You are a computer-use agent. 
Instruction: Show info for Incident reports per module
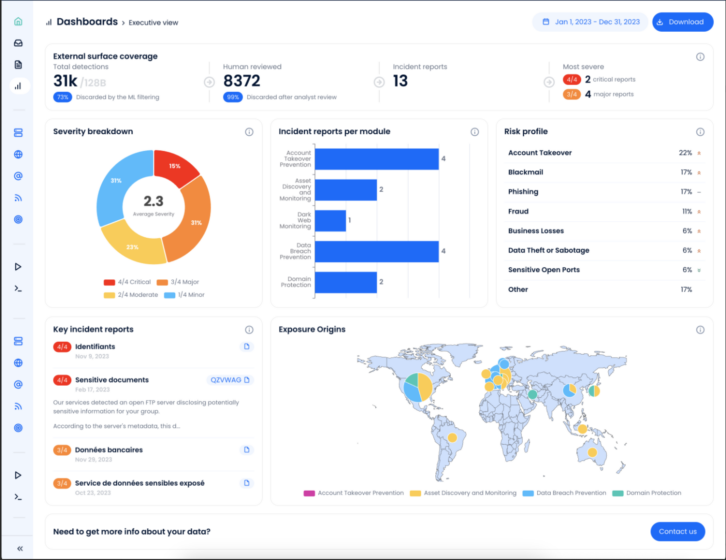475,132
